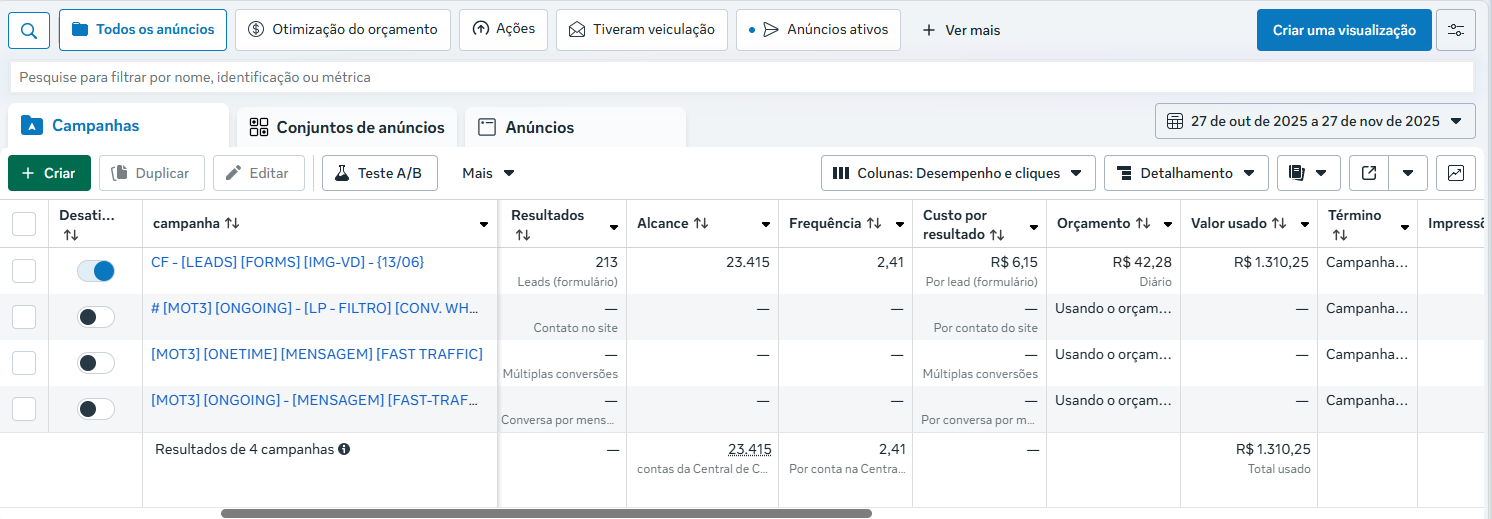1492x519 pixels.
Task: Click the export arrow icon
Action: point(1369,173)
